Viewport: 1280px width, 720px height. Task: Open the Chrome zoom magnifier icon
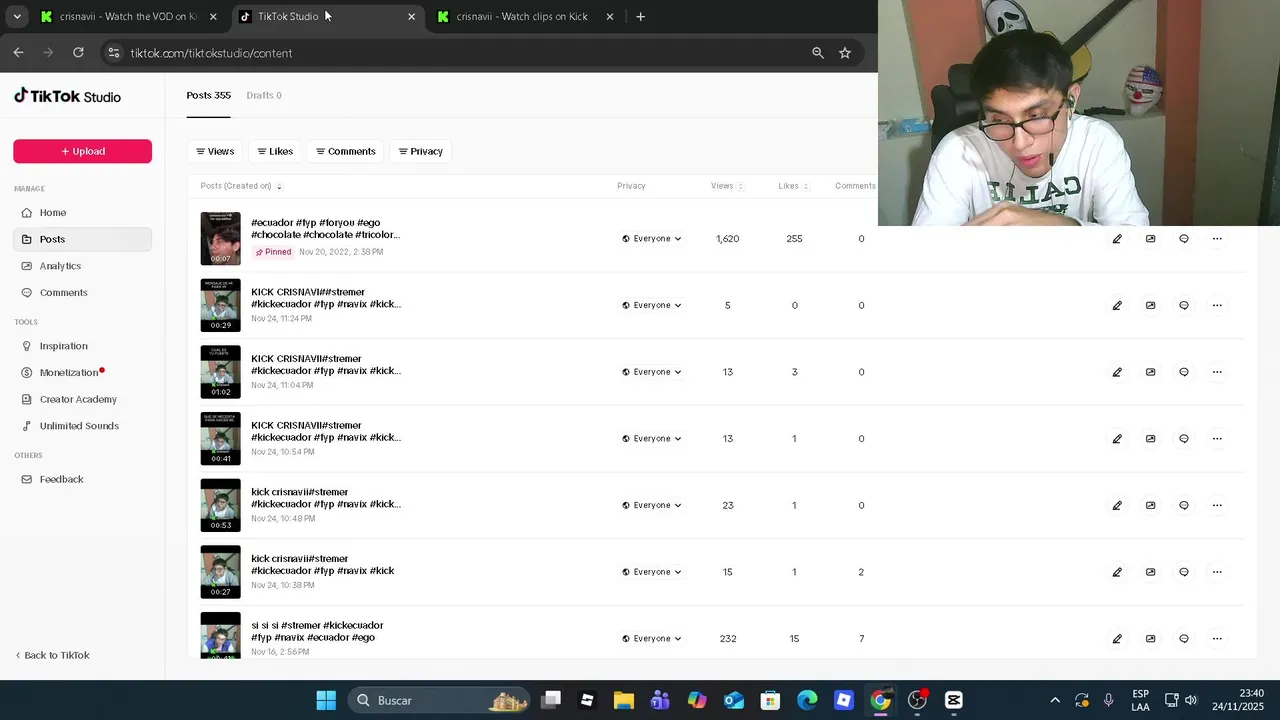coord(818,53)
